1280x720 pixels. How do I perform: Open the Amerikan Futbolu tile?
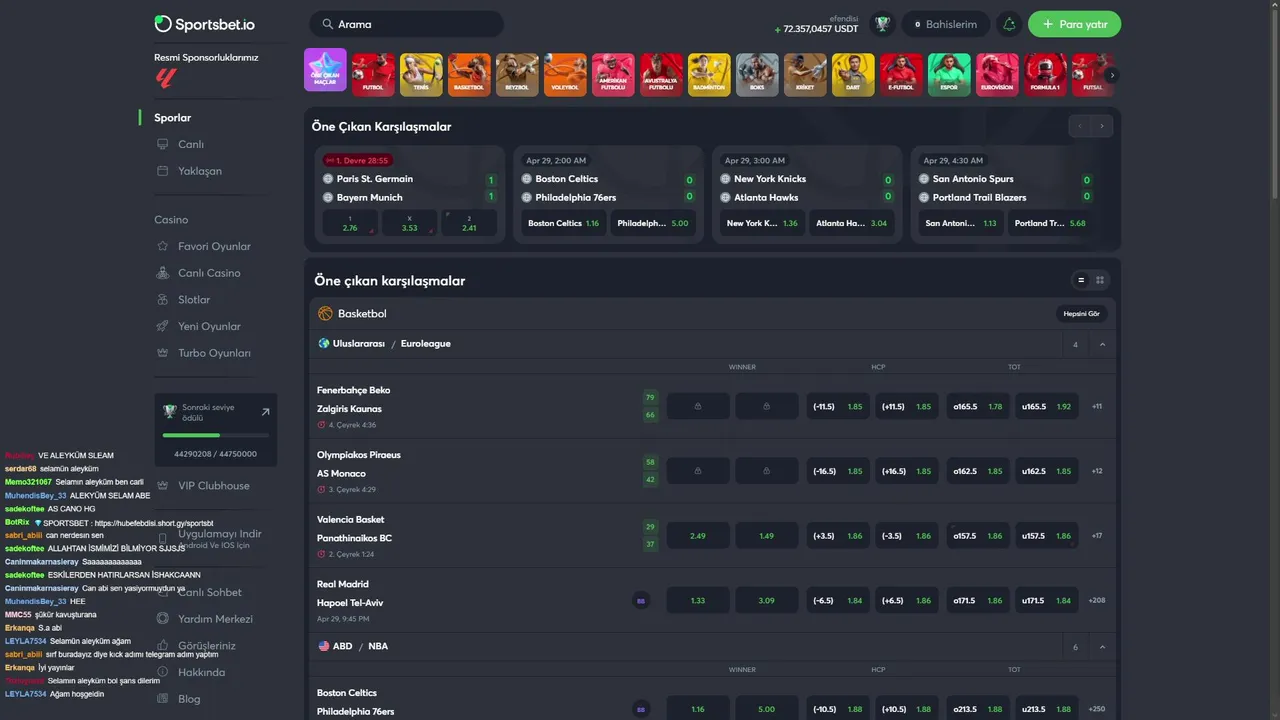pos(613,74)
